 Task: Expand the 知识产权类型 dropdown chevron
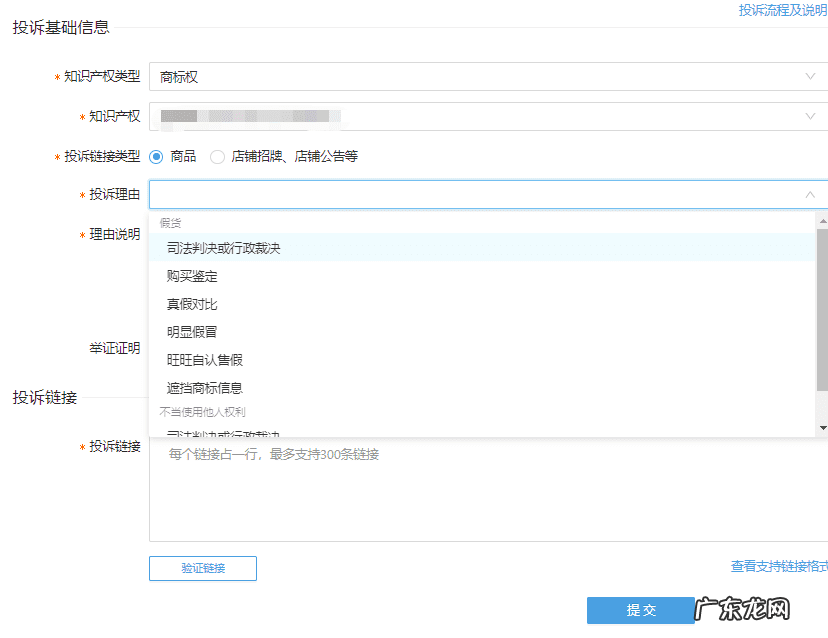tap(810, 76)
